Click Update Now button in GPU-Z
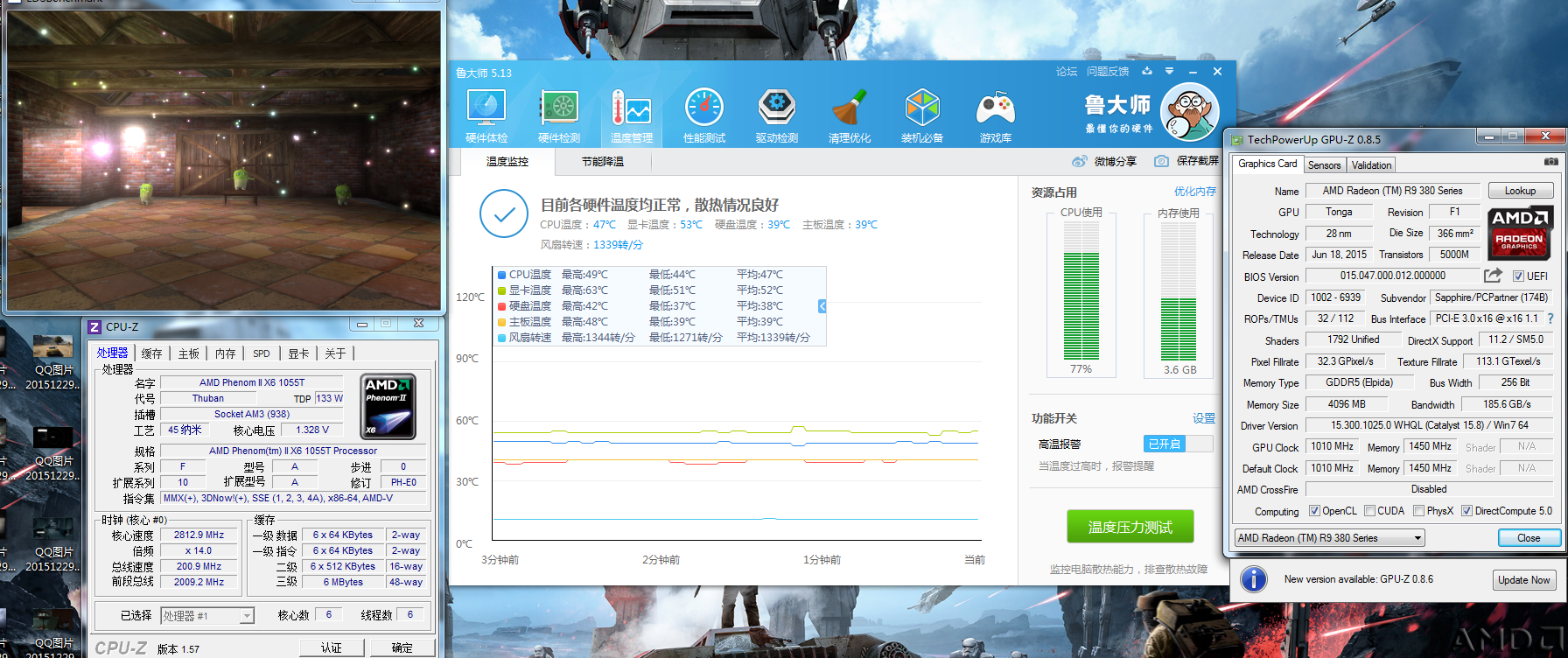The height and width of the screenshot is (658, 1568). click(1523, 580)
